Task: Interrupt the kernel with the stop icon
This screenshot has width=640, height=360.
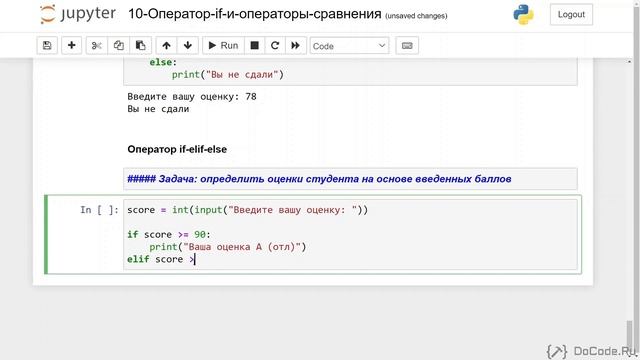Action: click(x=254, y=45)
